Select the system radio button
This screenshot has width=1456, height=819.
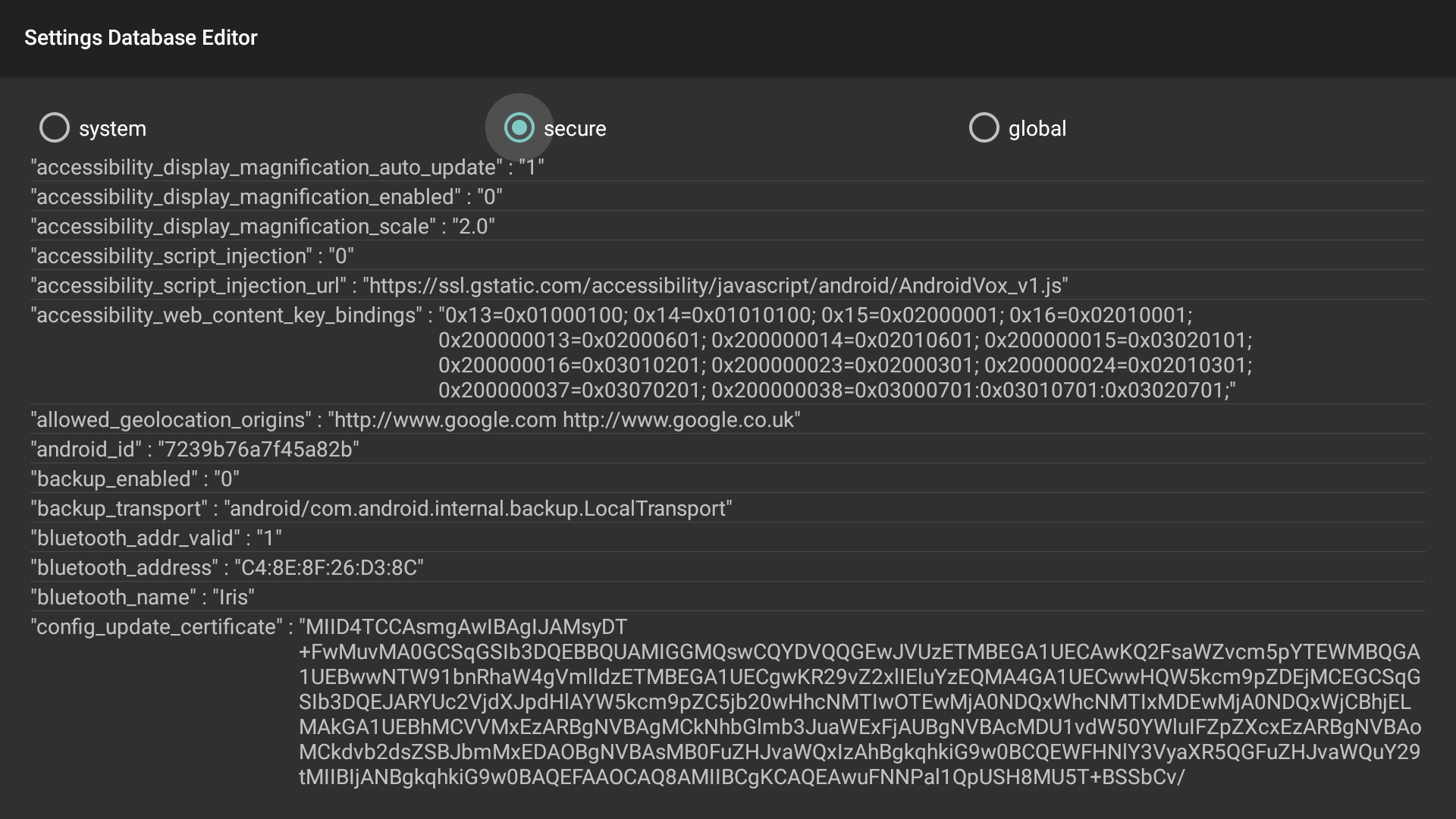click(55, 128)
